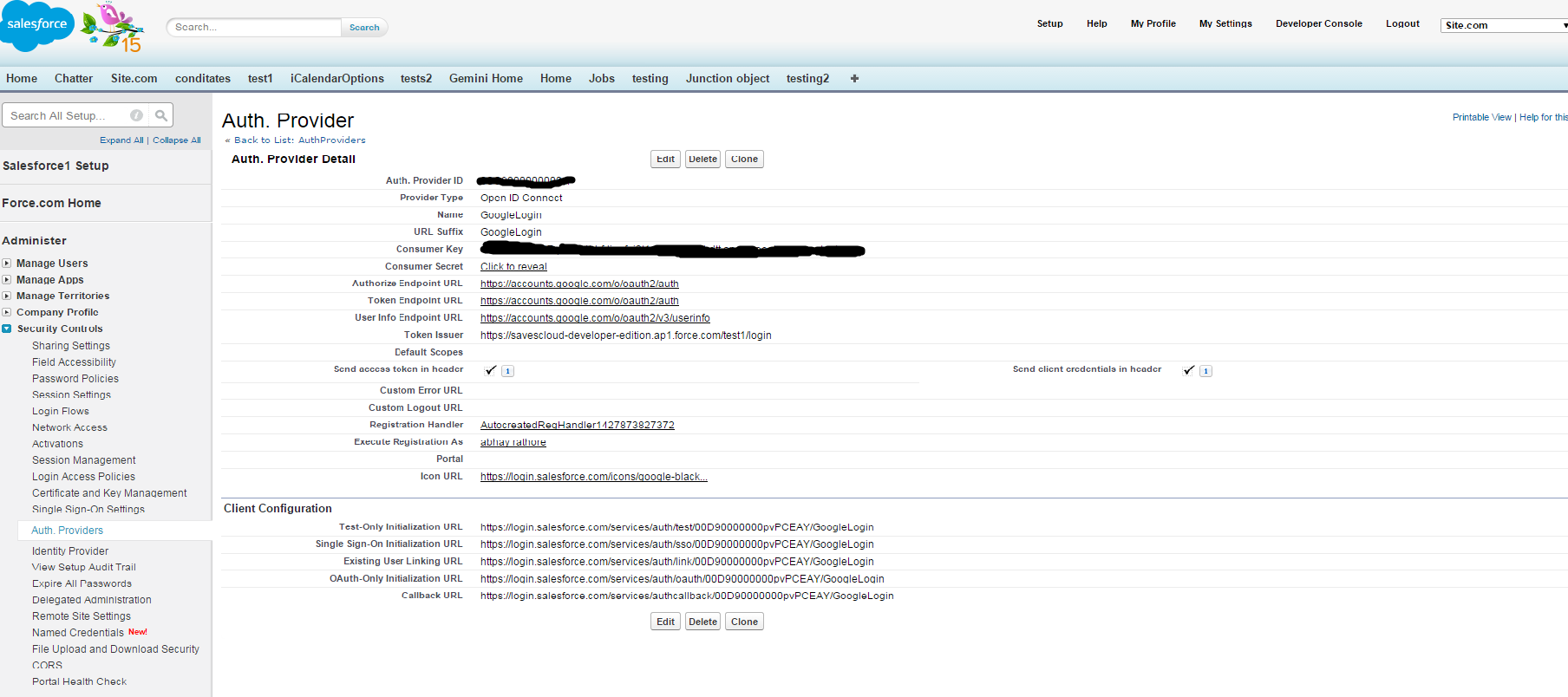Click the Setup link in the header

click(x=1049, y=23)
